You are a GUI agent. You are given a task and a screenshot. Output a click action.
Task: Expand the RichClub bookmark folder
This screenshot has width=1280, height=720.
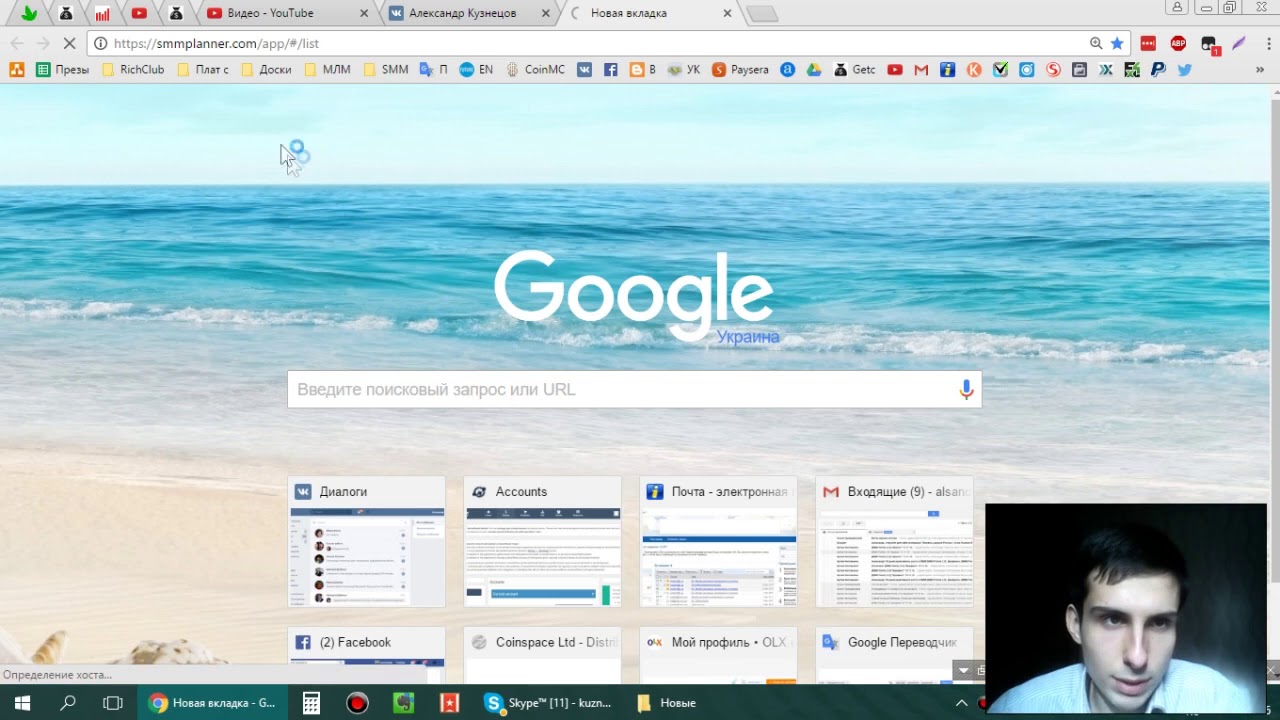131,69
